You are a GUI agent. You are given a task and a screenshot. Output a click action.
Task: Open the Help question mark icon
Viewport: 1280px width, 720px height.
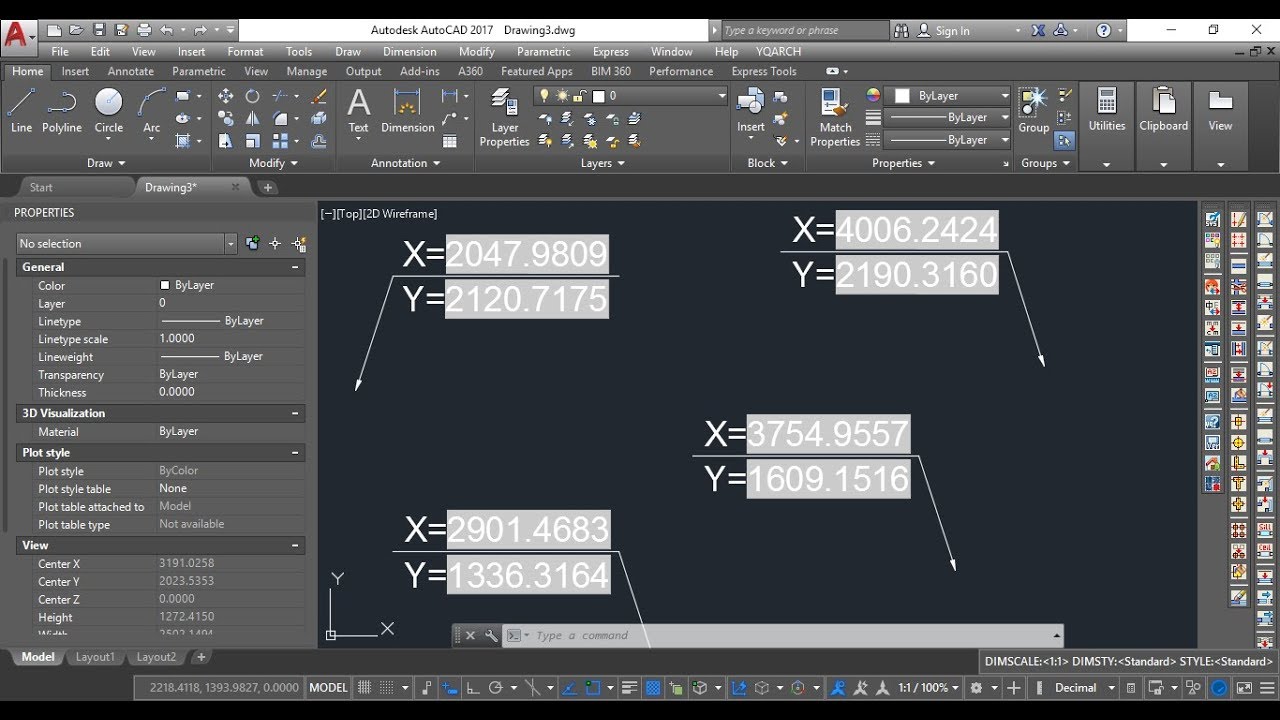click(x=1103, y=31)
